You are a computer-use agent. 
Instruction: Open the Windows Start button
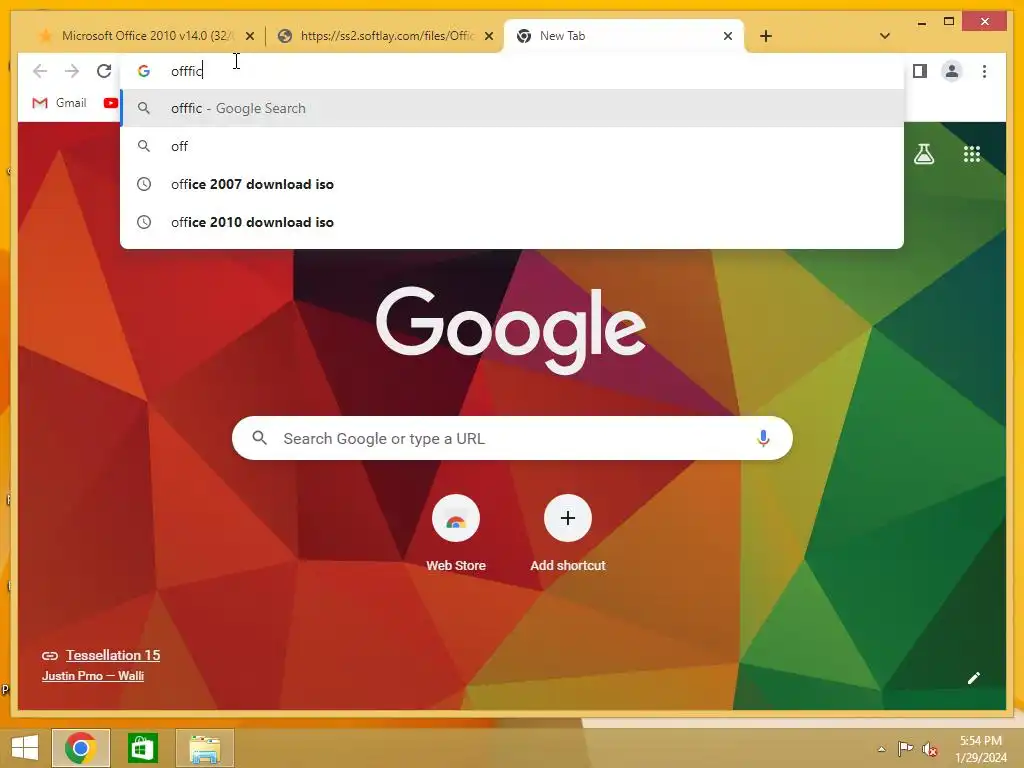[x=25, y=748]
